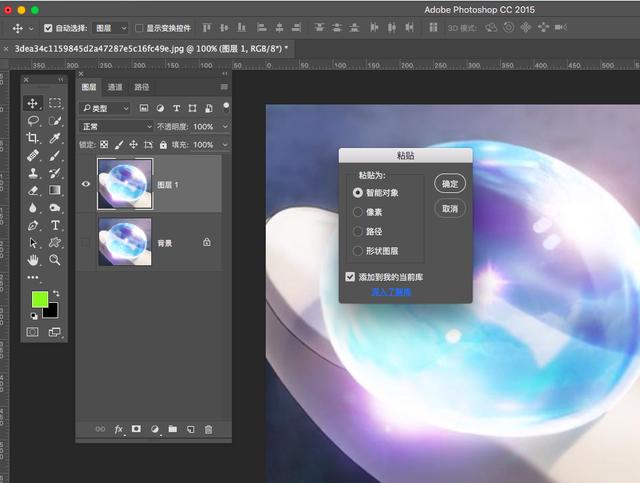Image resolution: width=640 pixels, height=483 pixels.
Task: Select the Eyedropper tool
Action: tap(55, 138)
